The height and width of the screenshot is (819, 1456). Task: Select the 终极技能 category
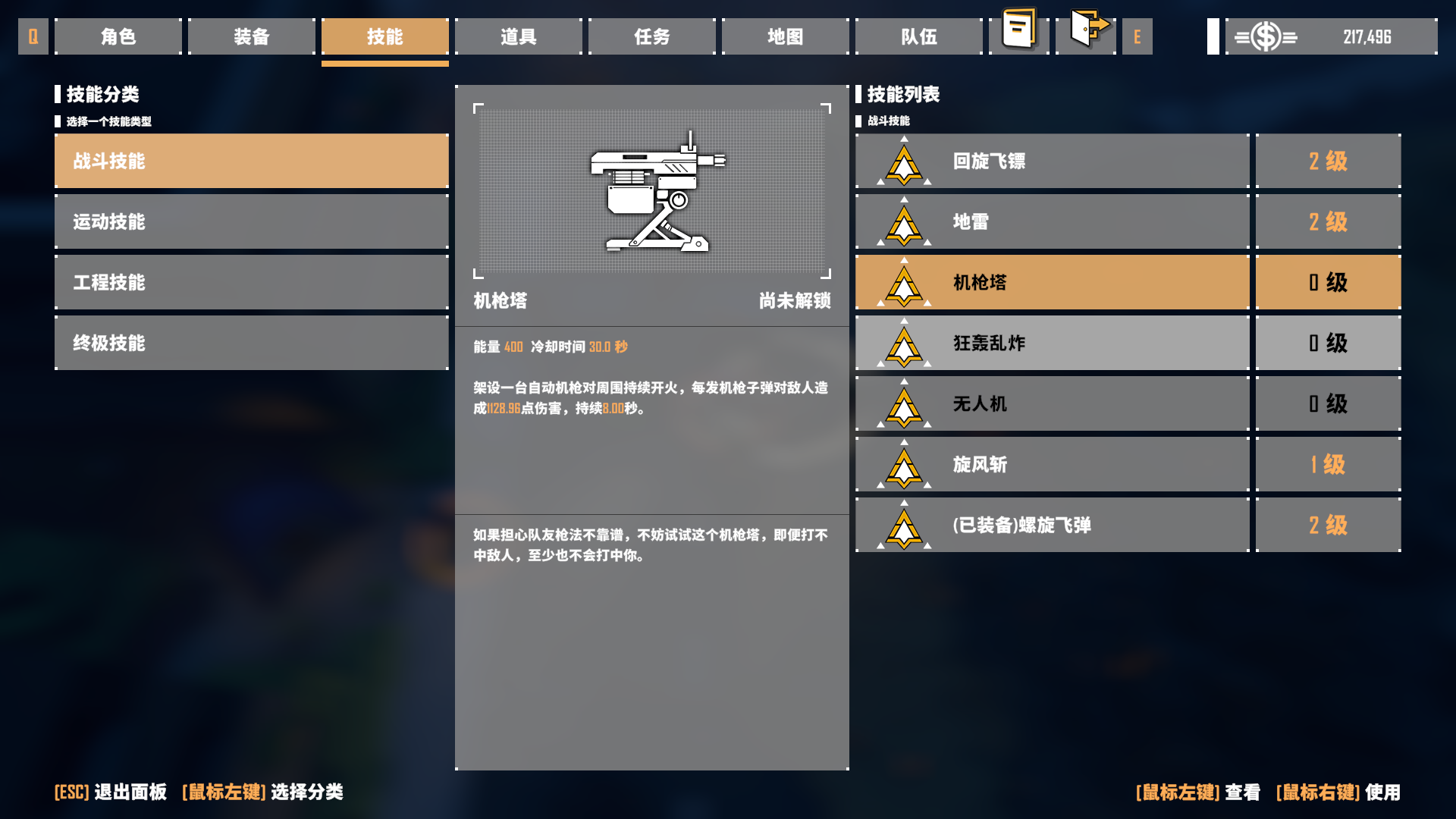(252, 343)
